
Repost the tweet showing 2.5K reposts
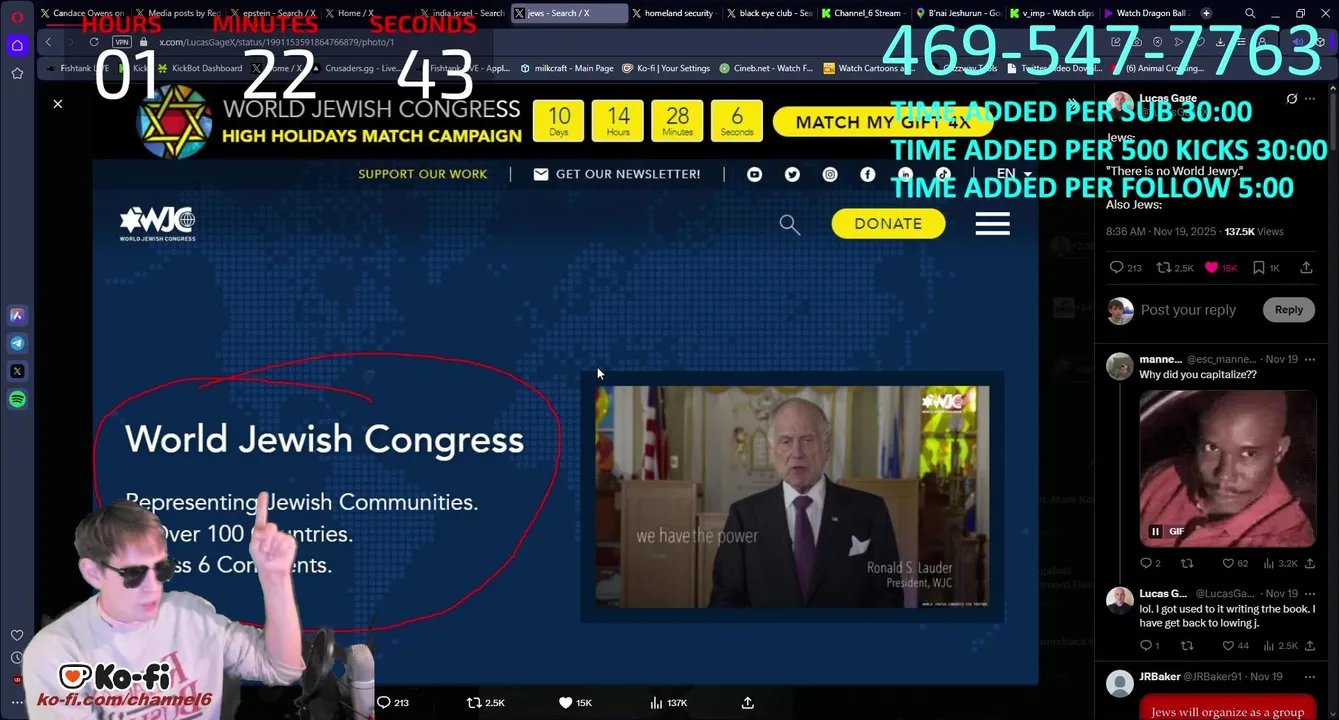[1175, 267]
